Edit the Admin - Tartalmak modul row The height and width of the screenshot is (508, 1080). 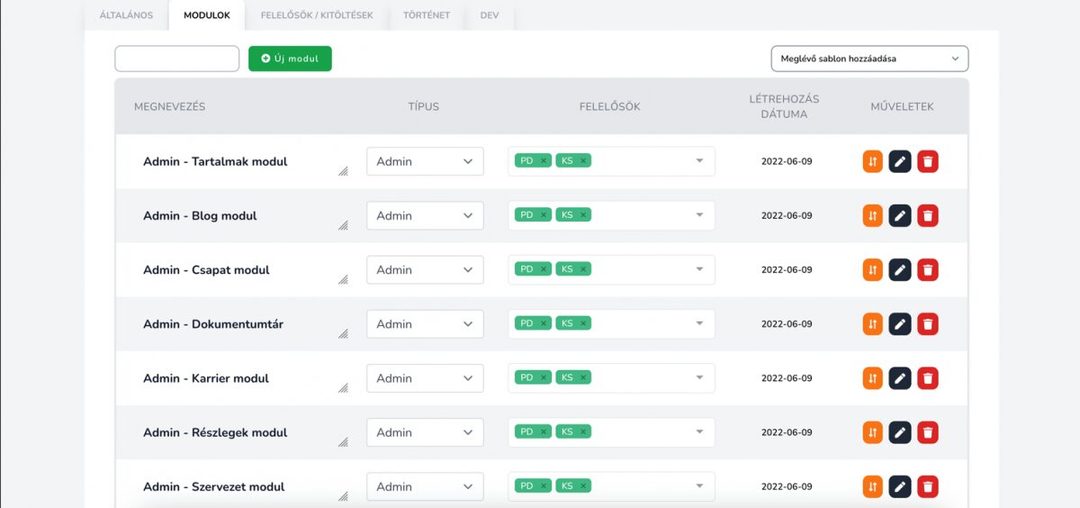(900, 162)
